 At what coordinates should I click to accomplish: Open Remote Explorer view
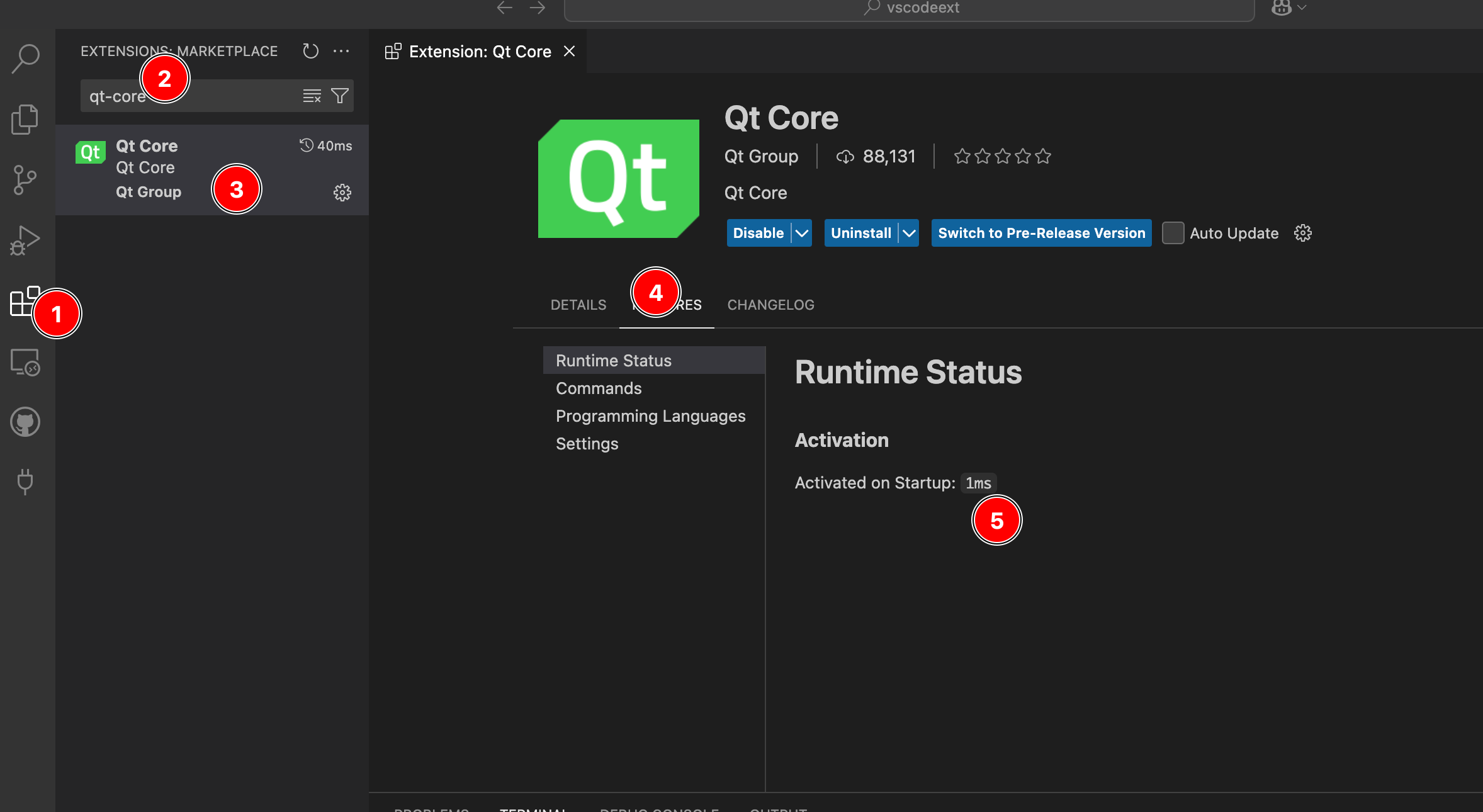coord(25,362)
